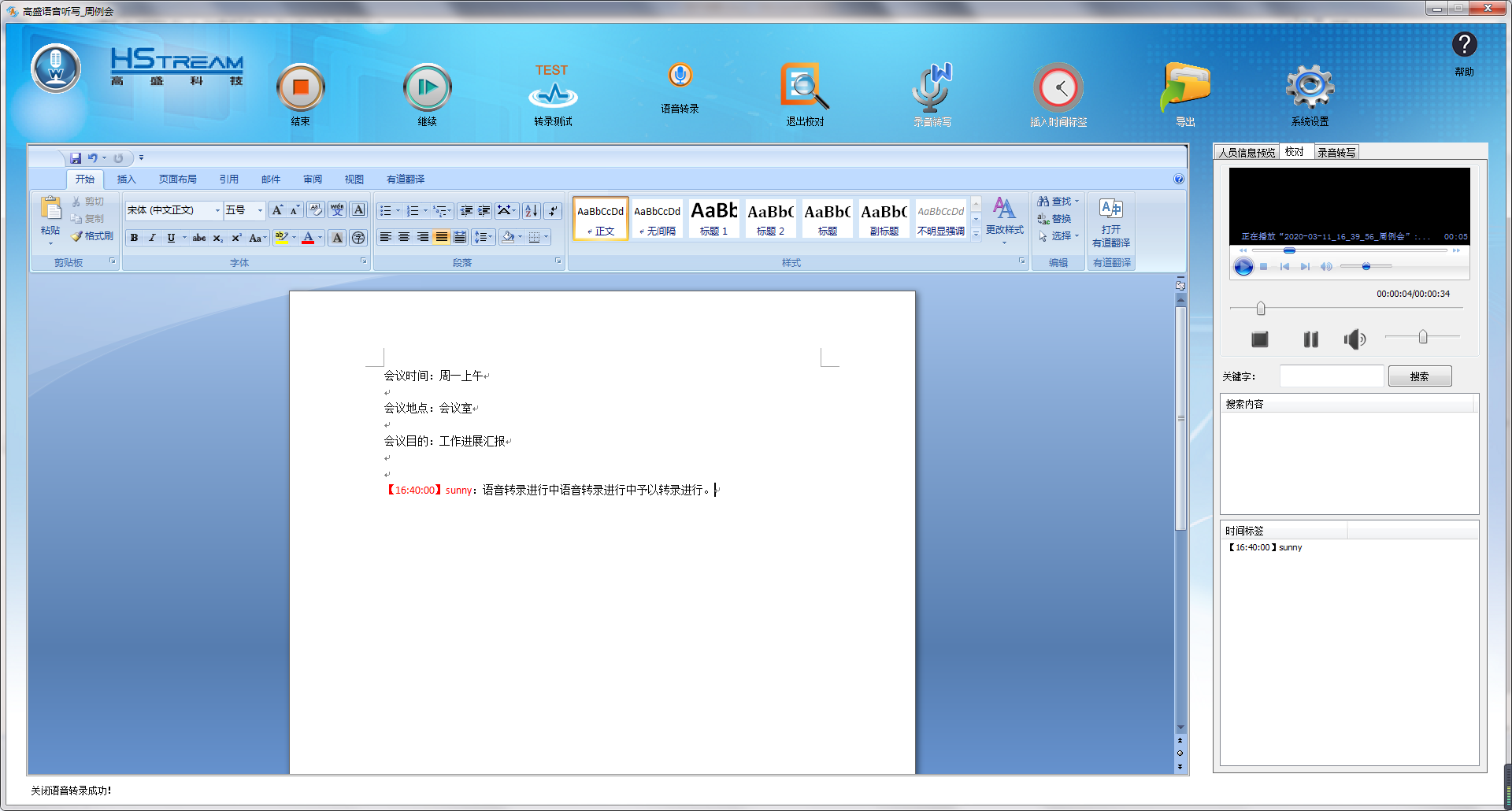Click the large black stop button below player

[x=1260, y=339]
